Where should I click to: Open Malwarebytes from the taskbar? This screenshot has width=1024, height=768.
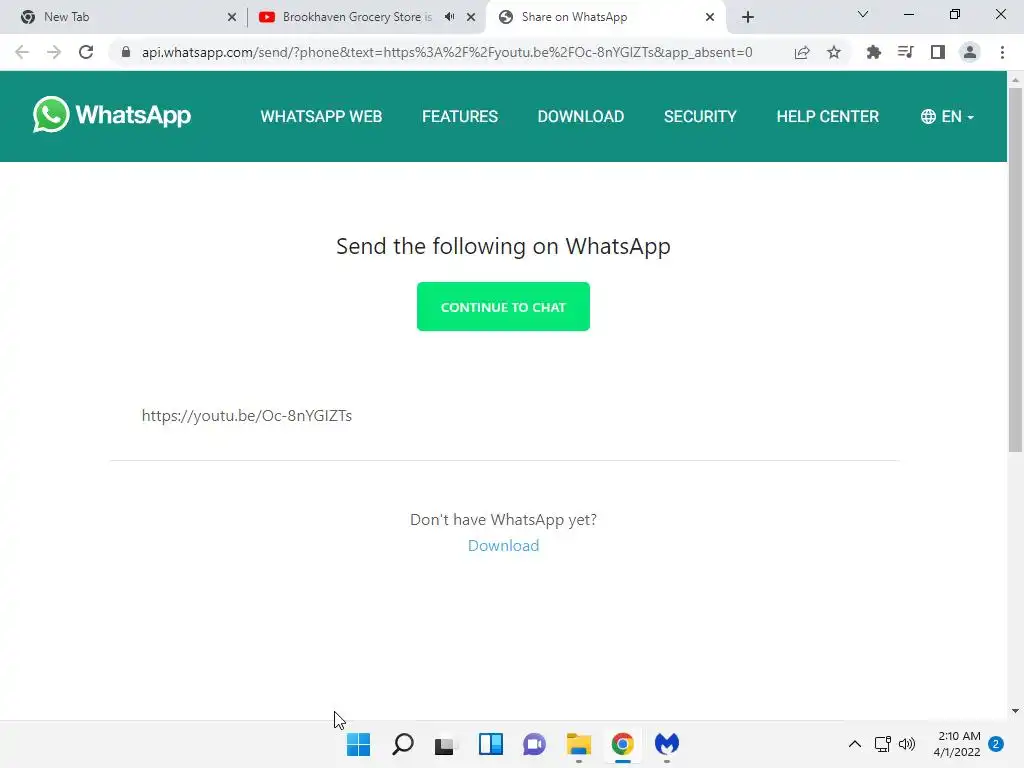click(667, 743)
